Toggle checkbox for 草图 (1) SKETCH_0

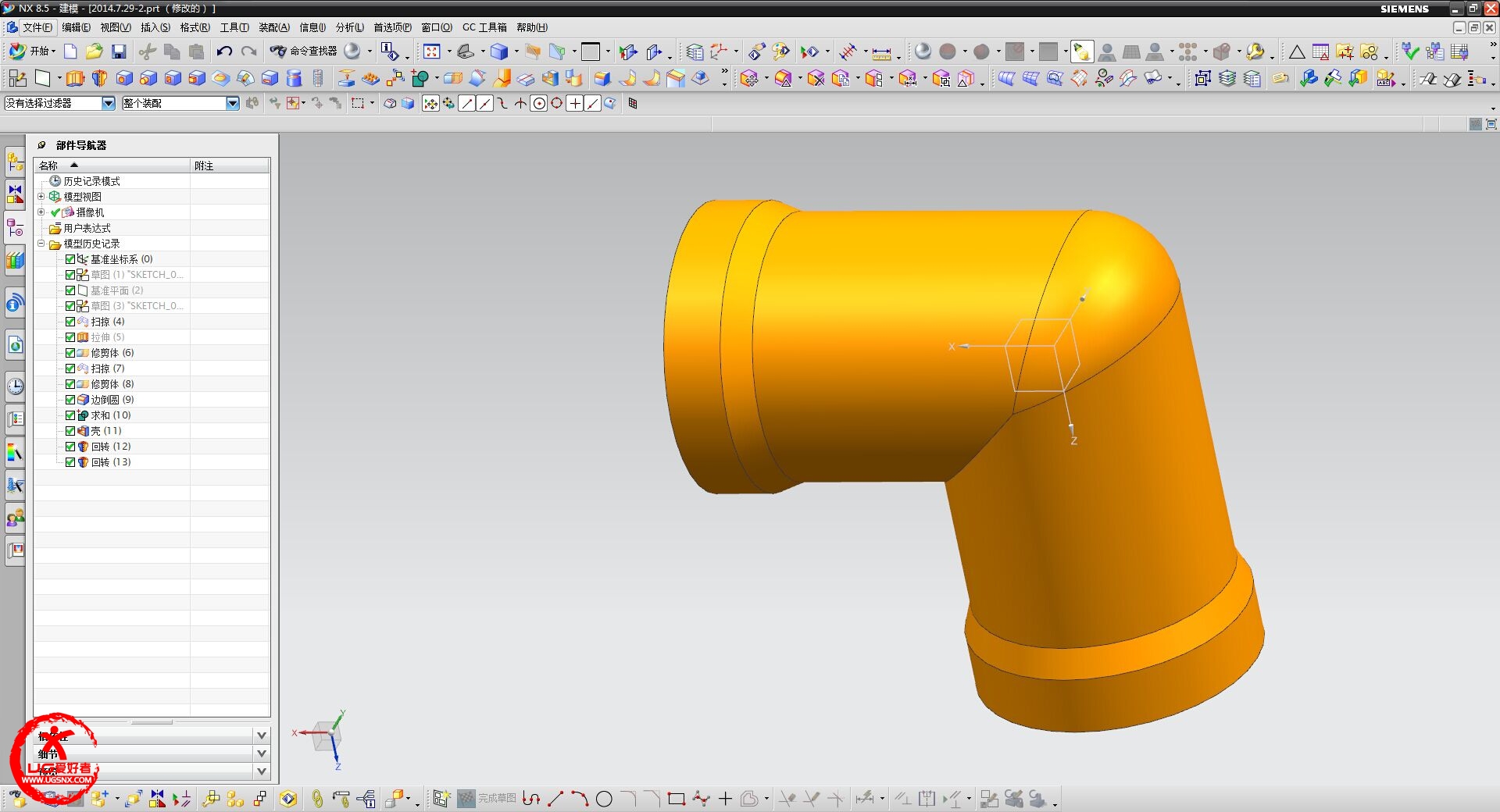point(70,275)
